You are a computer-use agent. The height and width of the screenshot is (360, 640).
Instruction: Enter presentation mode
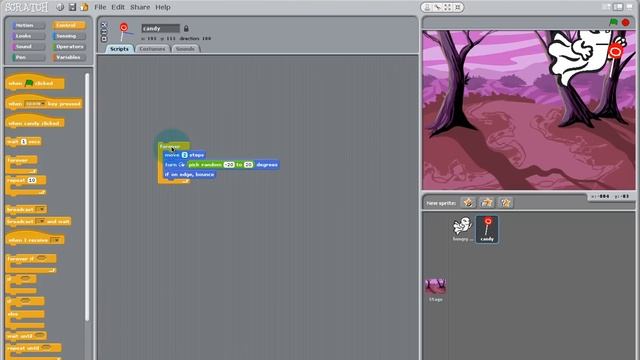point(630,7)
